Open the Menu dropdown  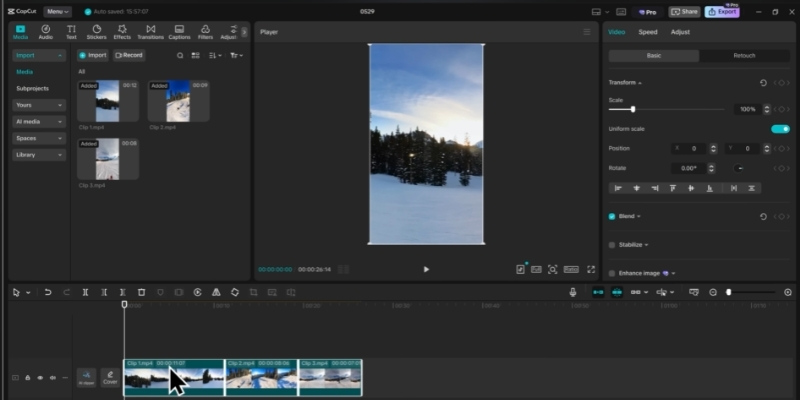pyautogui.click(x=57, y=11)
